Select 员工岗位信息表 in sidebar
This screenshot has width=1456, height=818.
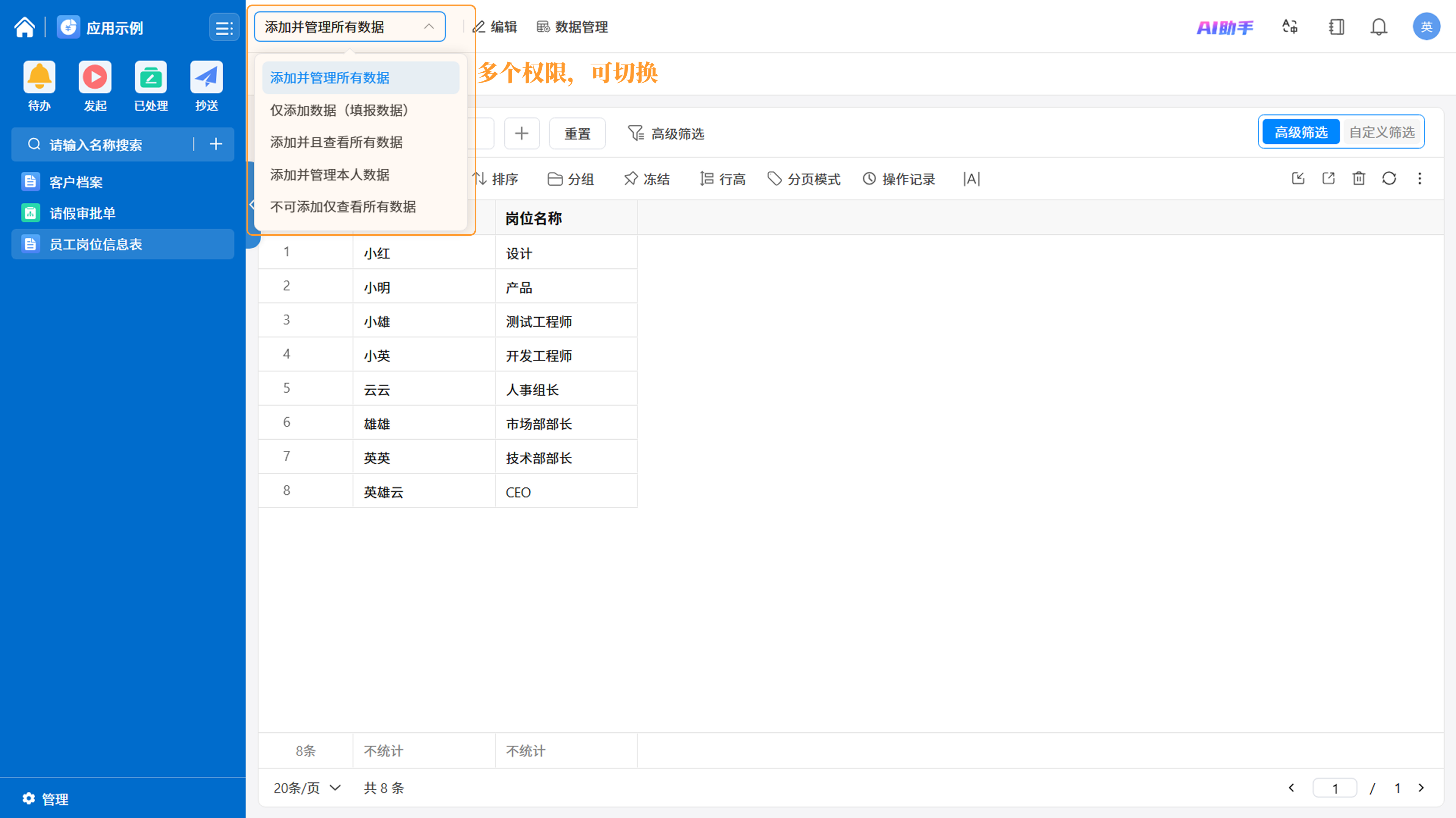[122, 244]
